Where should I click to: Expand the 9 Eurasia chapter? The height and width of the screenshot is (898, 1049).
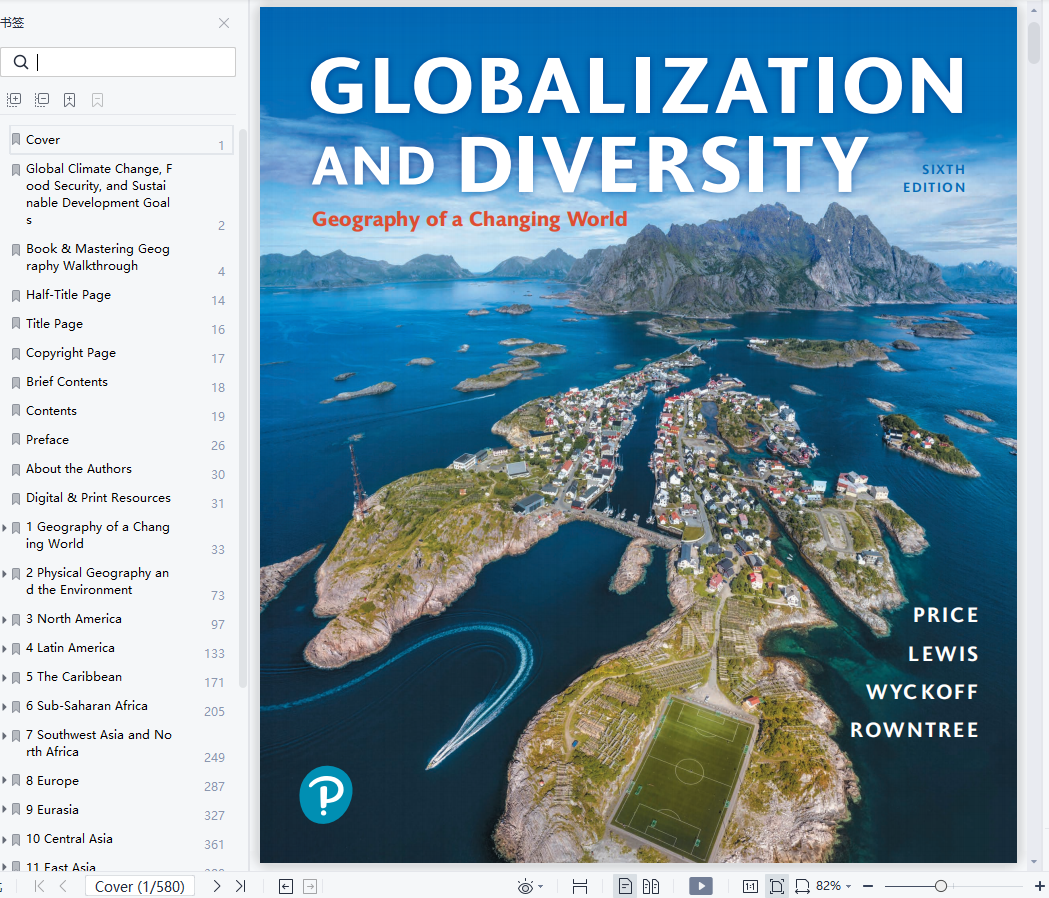pyautogui.click(x=5, y=810)
